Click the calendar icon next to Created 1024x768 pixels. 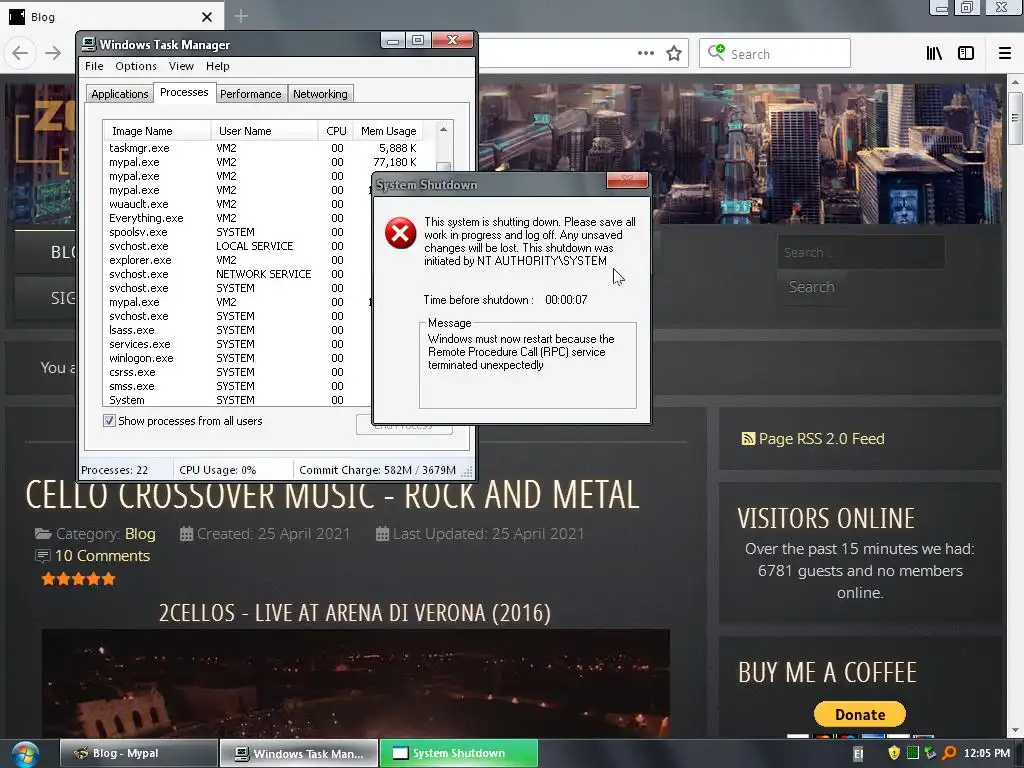(186, 534)
